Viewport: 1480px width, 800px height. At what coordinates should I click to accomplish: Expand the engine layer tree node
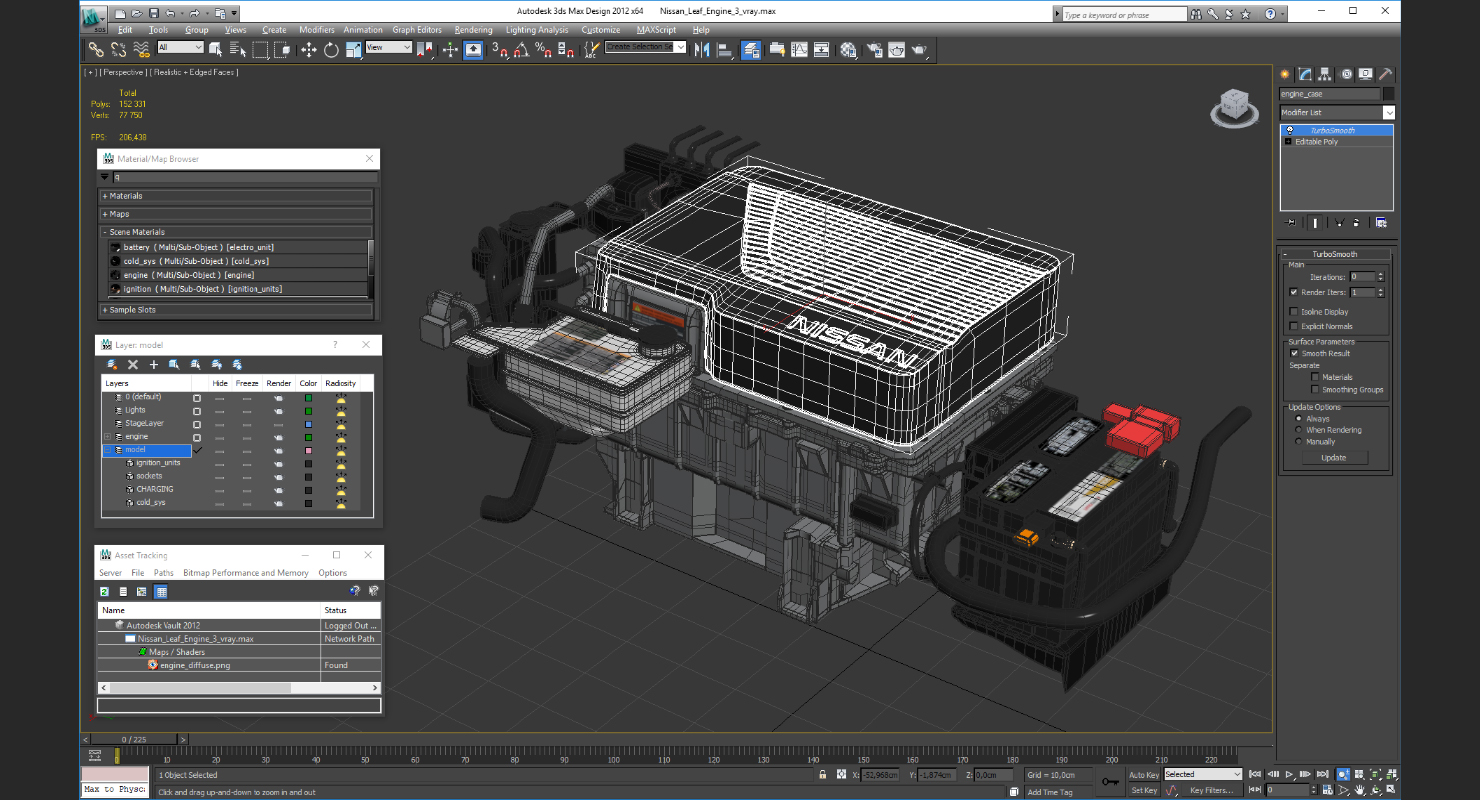(107, 437)
